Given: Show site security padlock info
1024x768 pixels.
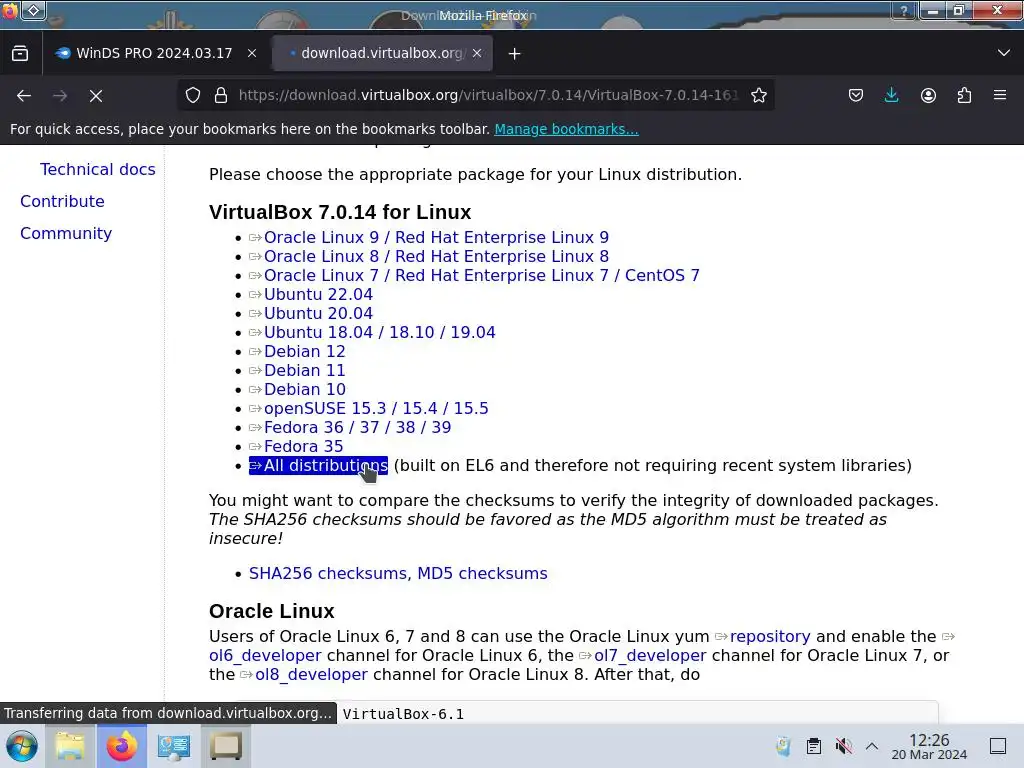Looking at the screenshot, I should coord(221,95).
